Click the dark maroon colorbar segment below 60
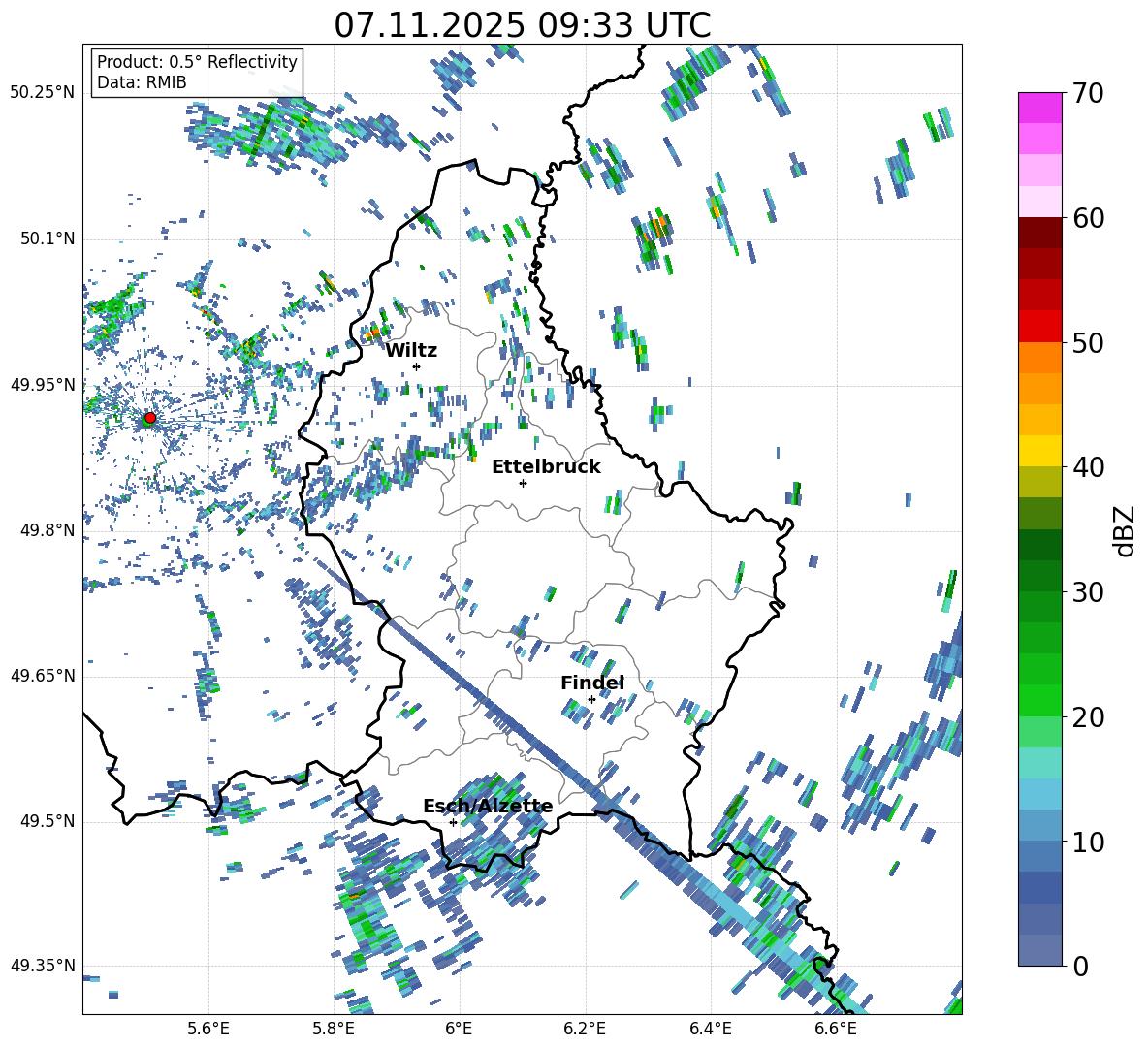 [1039, 233]
